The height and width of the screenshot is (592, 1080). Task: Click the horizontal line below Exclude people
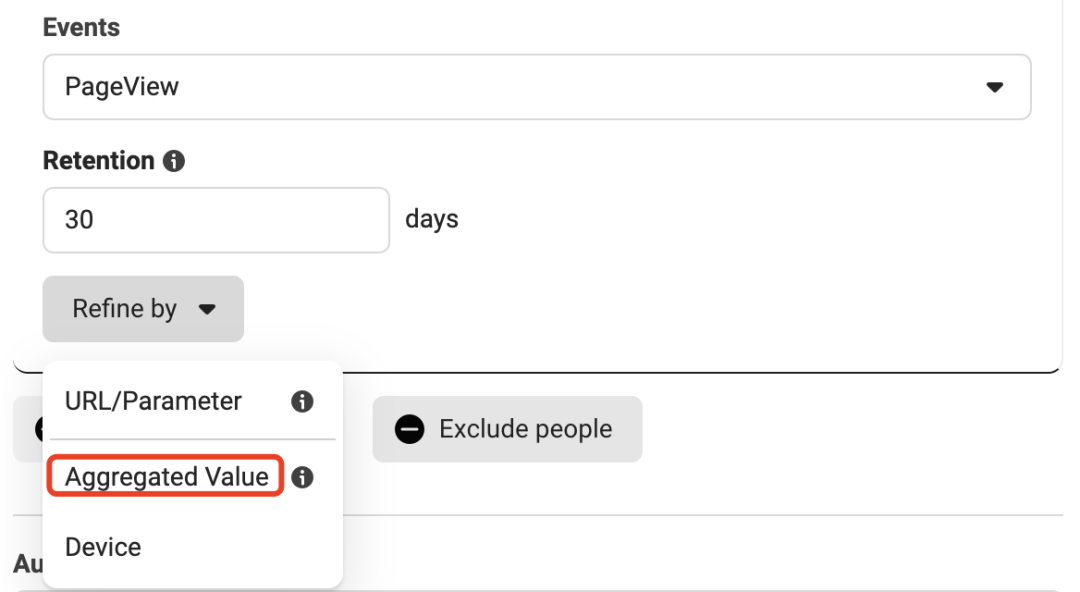[x=700, y=516]
